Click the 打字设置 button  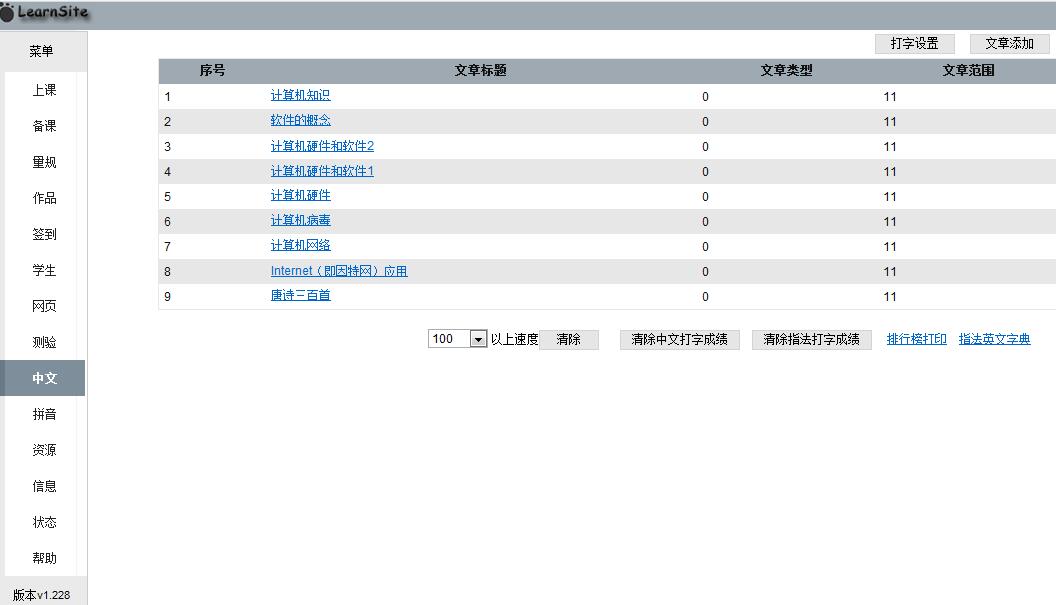point(915,44)
